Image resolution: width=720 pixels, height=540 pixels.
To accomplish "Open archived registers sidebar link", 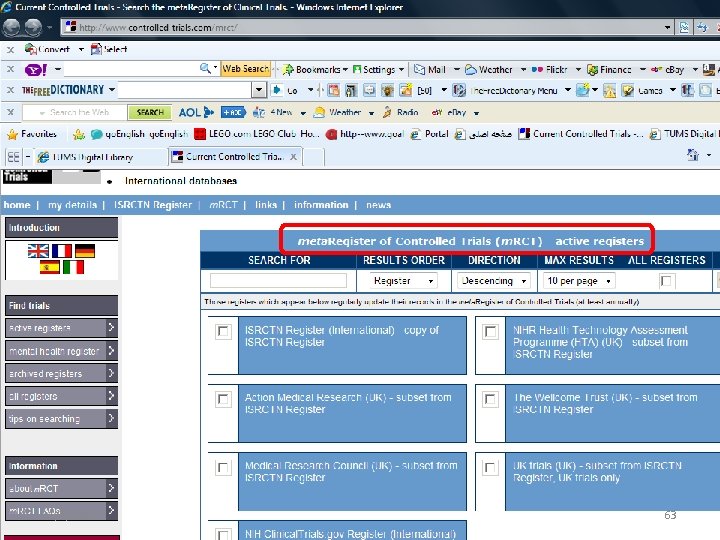I will pyautogui.click(x=61, y=373).
